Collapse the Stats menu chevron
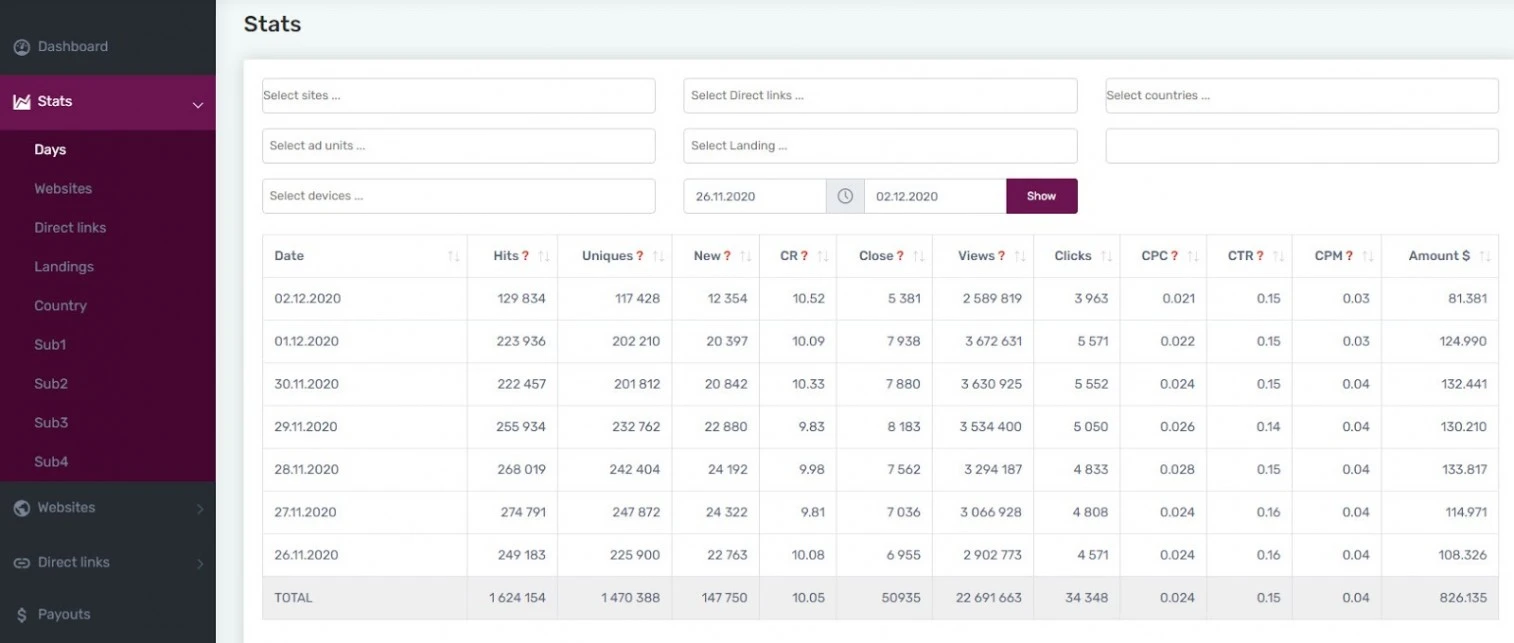This screenshot has height=643, width=1514. click(198, 104)
